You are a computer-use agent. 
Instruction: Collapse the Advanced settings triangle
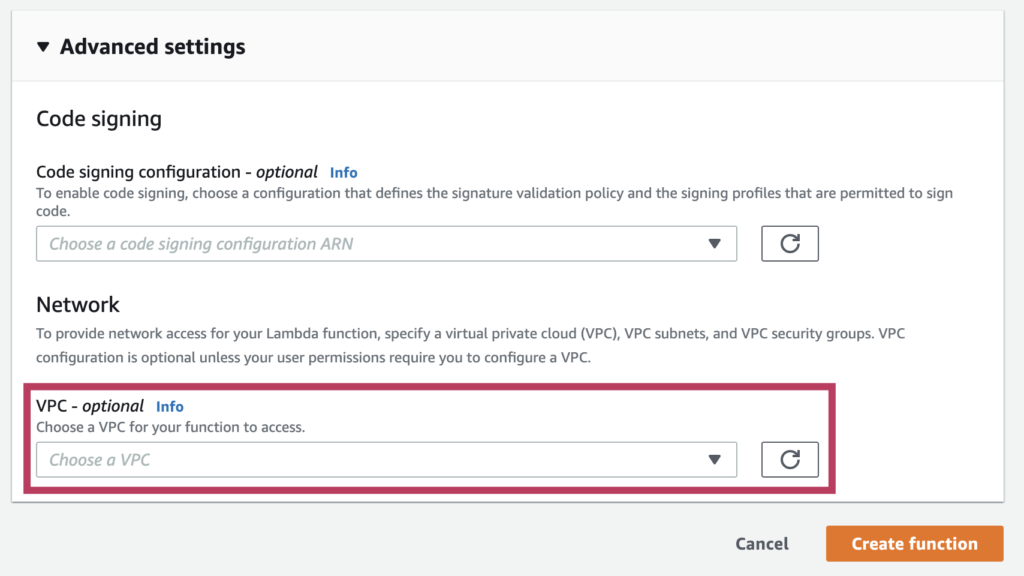(43, 47)
